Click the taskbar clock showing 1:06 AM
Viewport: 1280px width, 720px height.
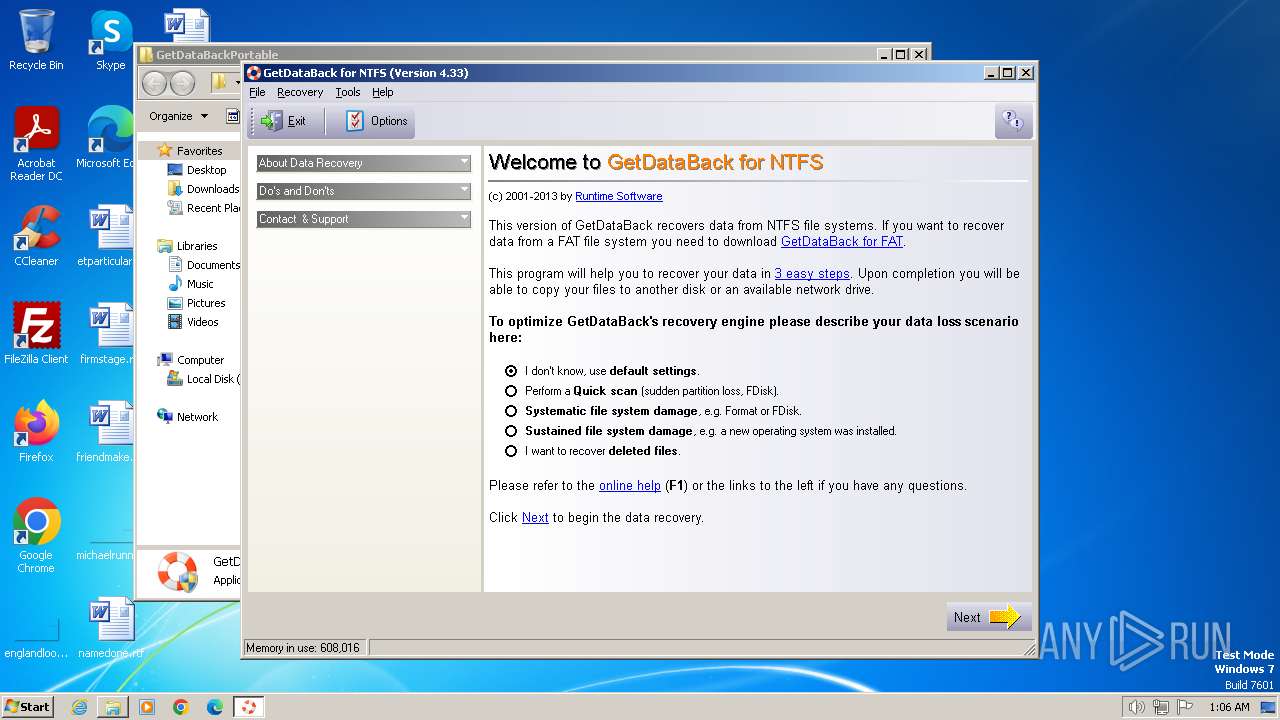pyautogui.click(x=1229, y=707)
